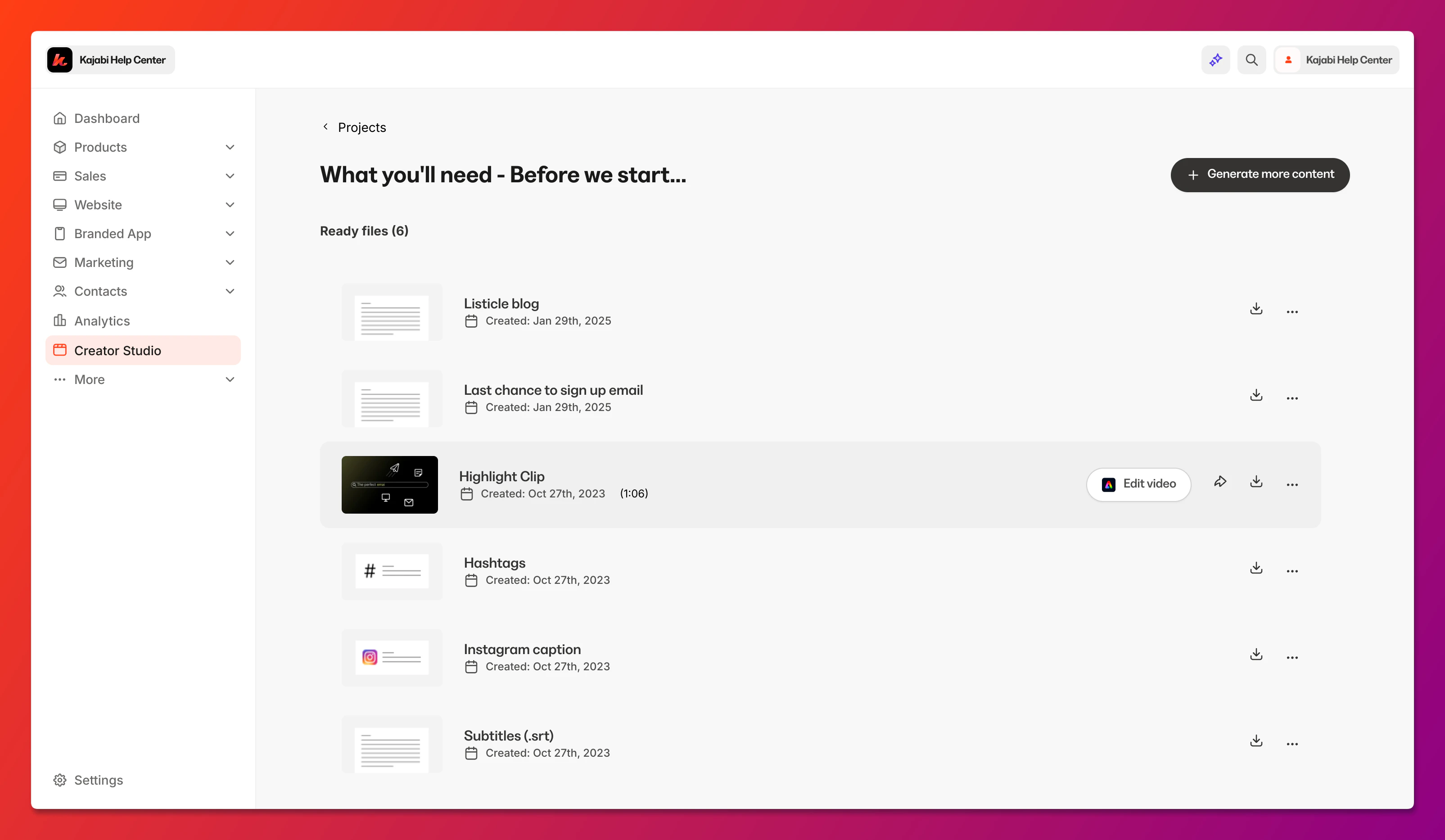Open Settings at the bottom of sidebar
This screenshot has height=840, width=1445.
pos(98,780)
